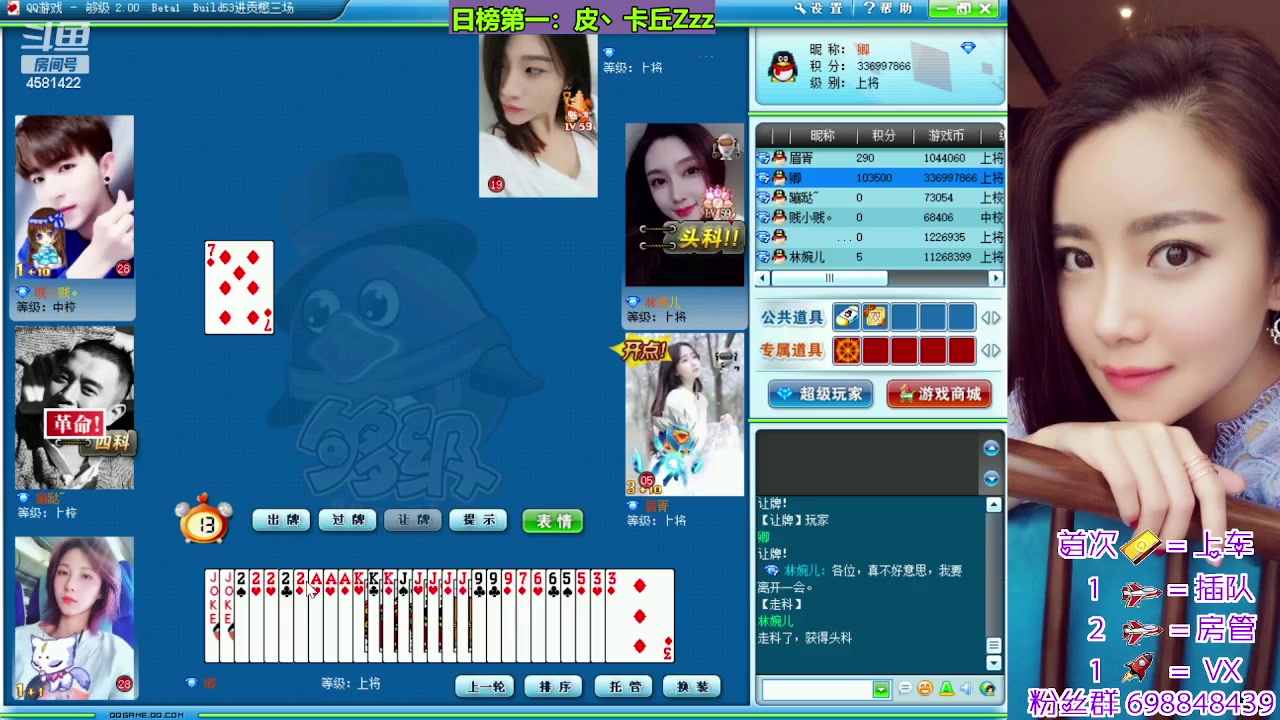The height and width of the screenshot is (720, 1280).
Task: Click the player list horizontal scrollbar thumb
Action: click(x=829, y=278)
